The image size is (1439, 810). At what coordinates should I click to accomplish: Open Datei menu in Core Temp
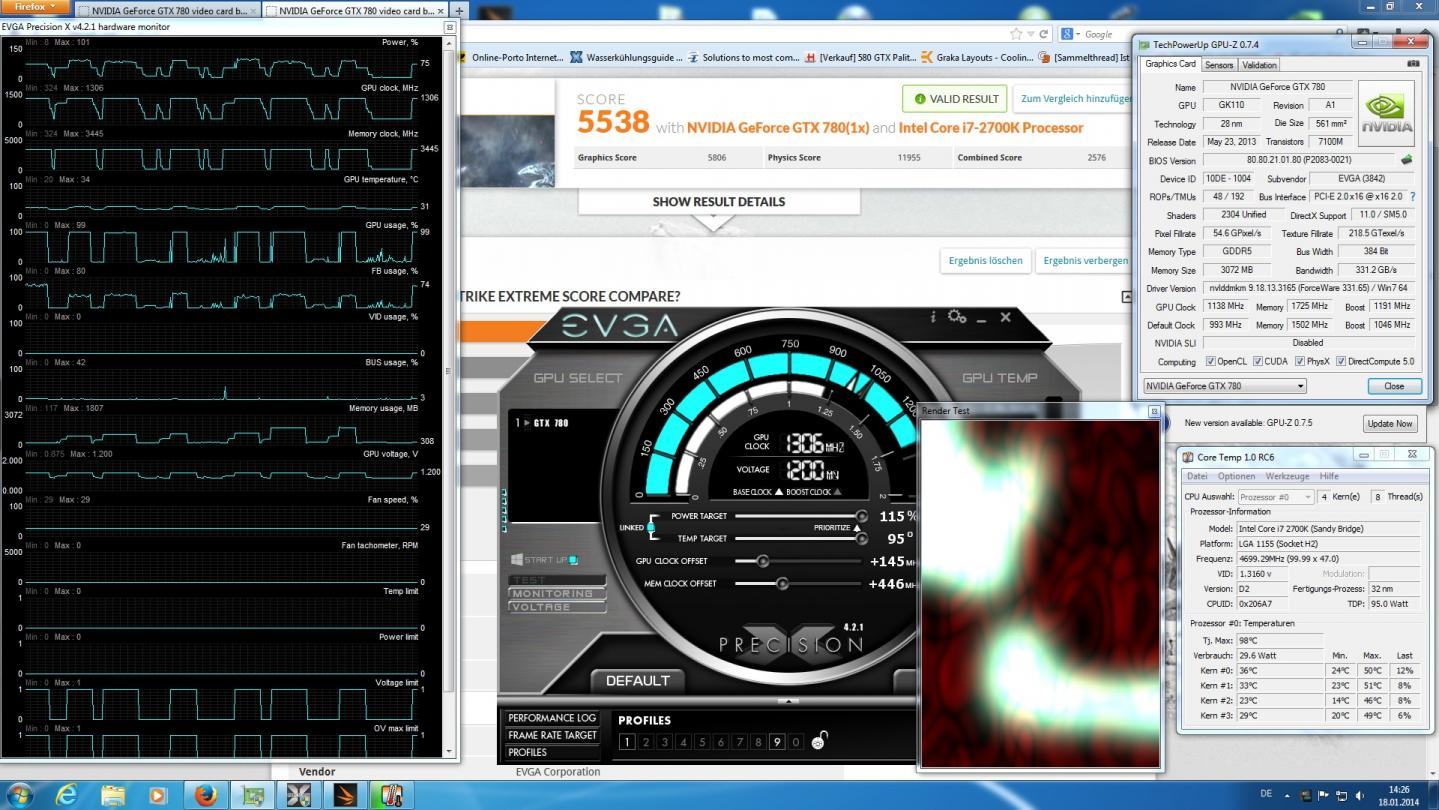pyautogui.click(x=1196, y=476)
